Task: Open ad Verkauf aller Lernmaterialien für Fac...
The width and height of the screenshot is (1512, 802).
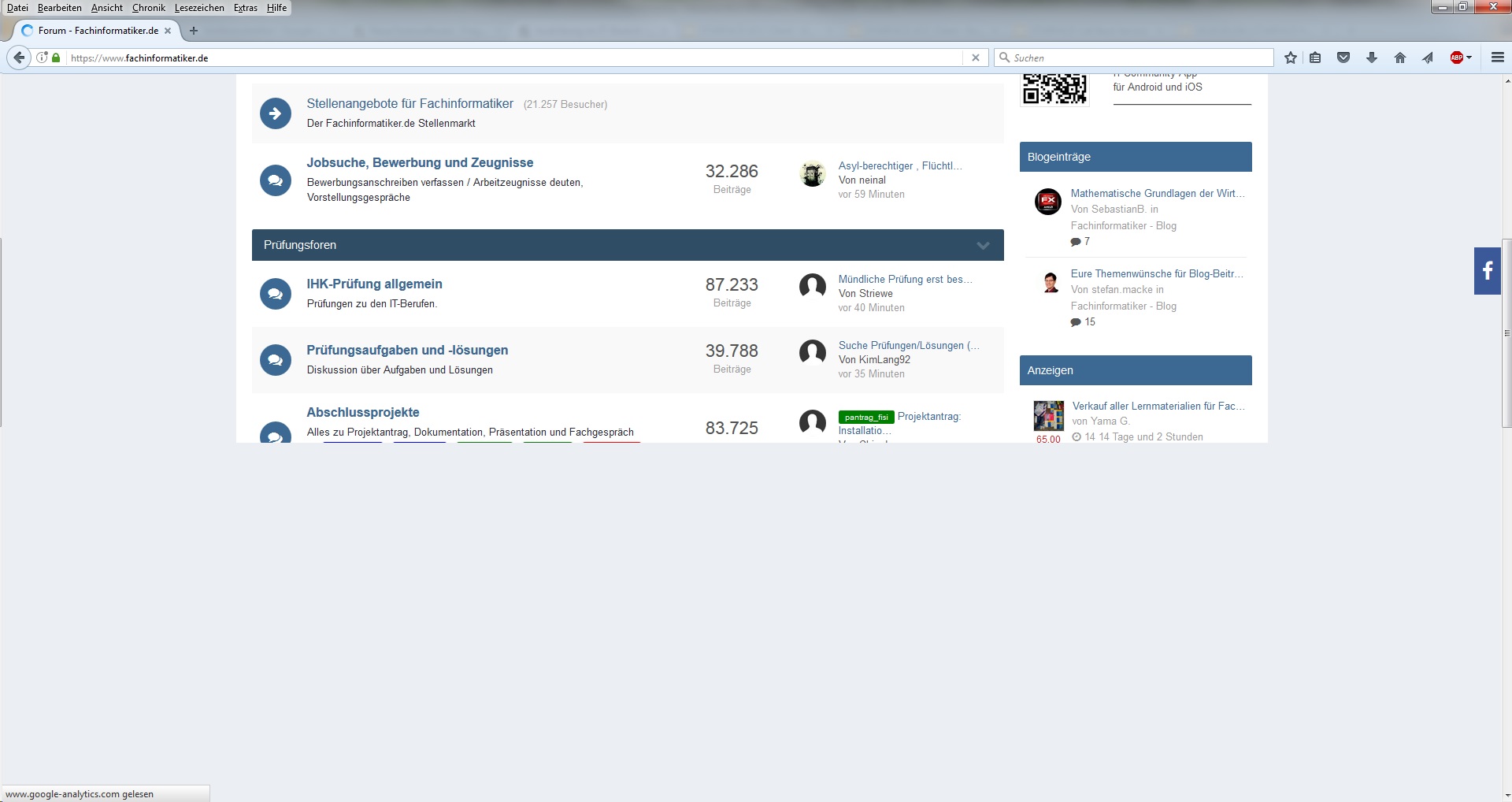Action: pos(1158,407)
